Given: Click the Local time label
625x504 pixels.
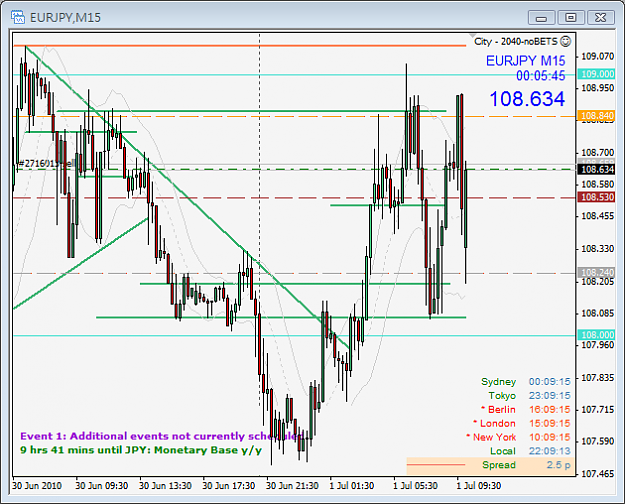Looking at the screenshot, I should click(x=503, y=451).
